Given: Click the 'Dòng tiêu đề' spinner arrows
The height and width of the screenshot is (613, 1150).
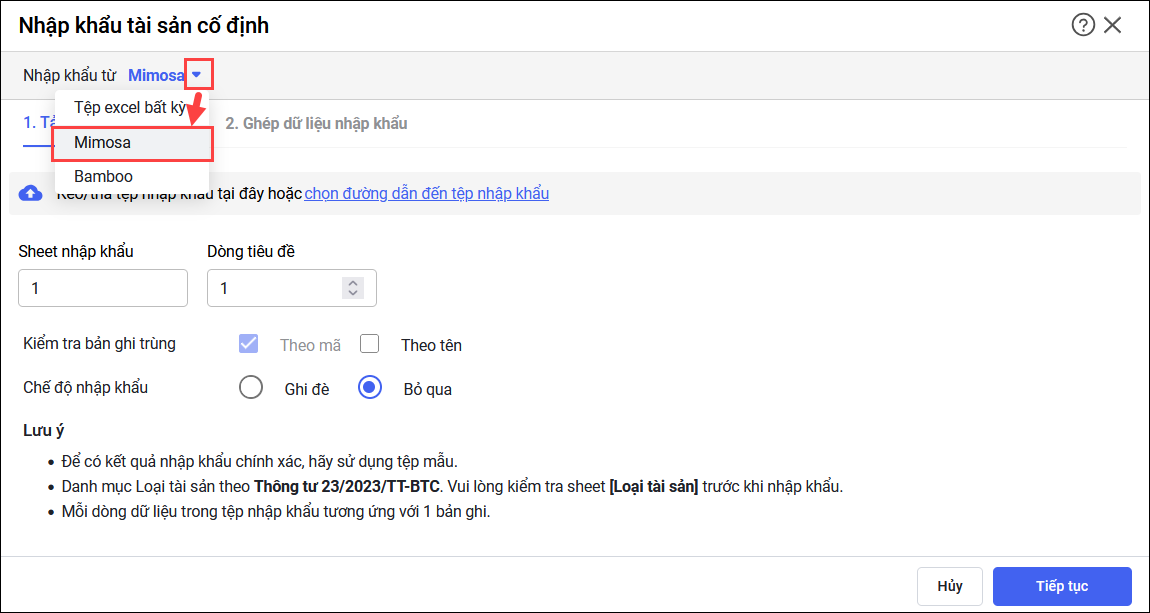Looking at the screenshot, I should click(x=352, y=288).
